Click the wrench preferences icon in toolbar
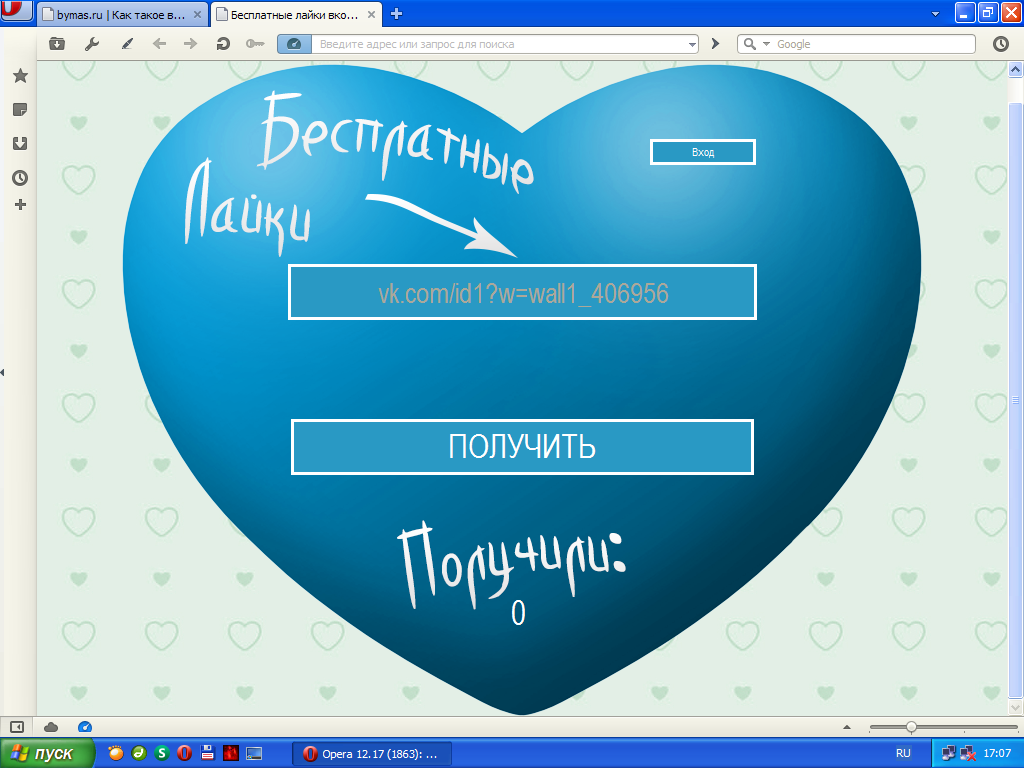Viewport: 1024px width, 768px height. point(92,44)
